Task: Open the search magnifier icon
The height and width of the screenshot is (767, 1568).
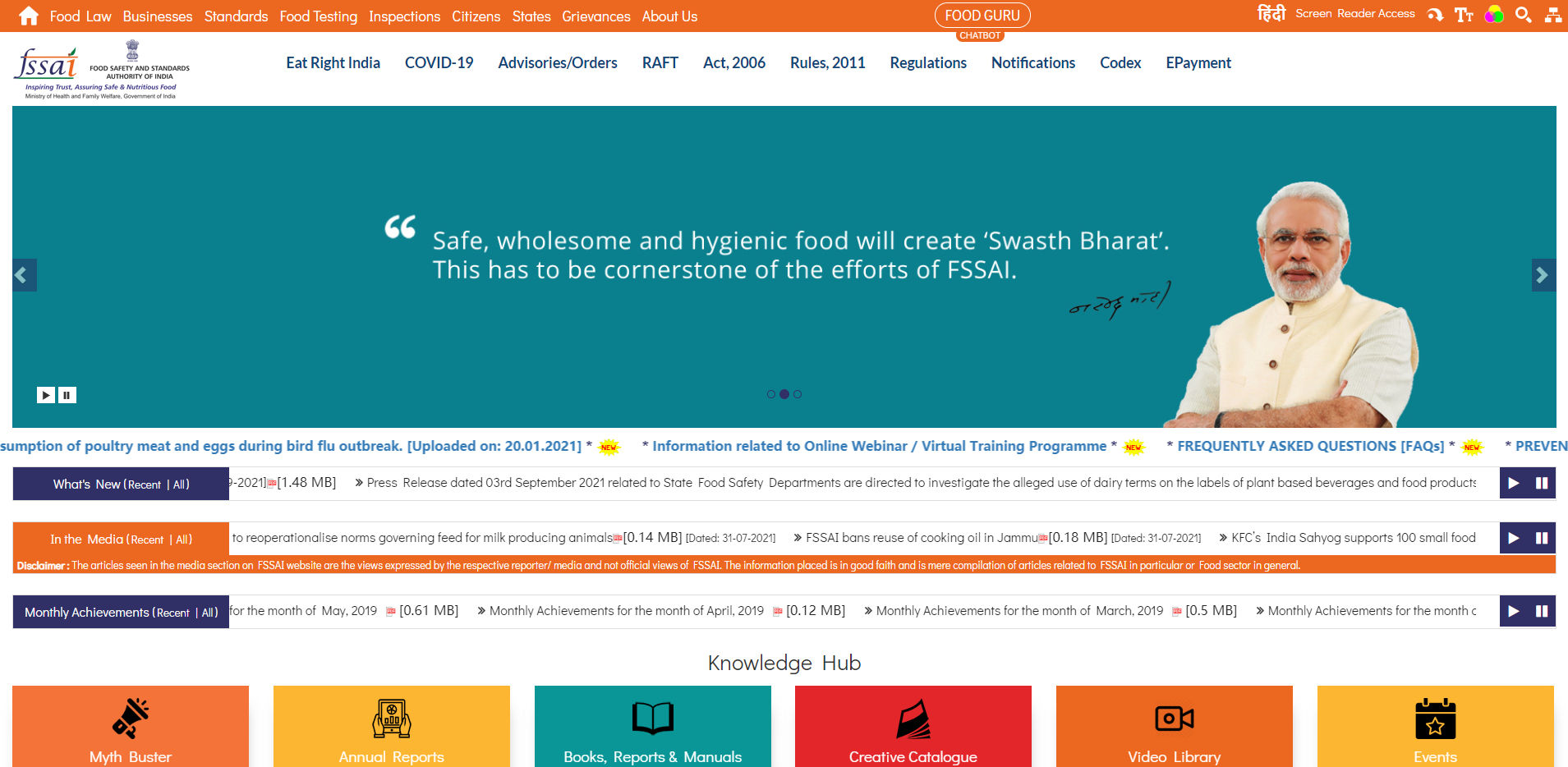Action: pos(1524,15)
